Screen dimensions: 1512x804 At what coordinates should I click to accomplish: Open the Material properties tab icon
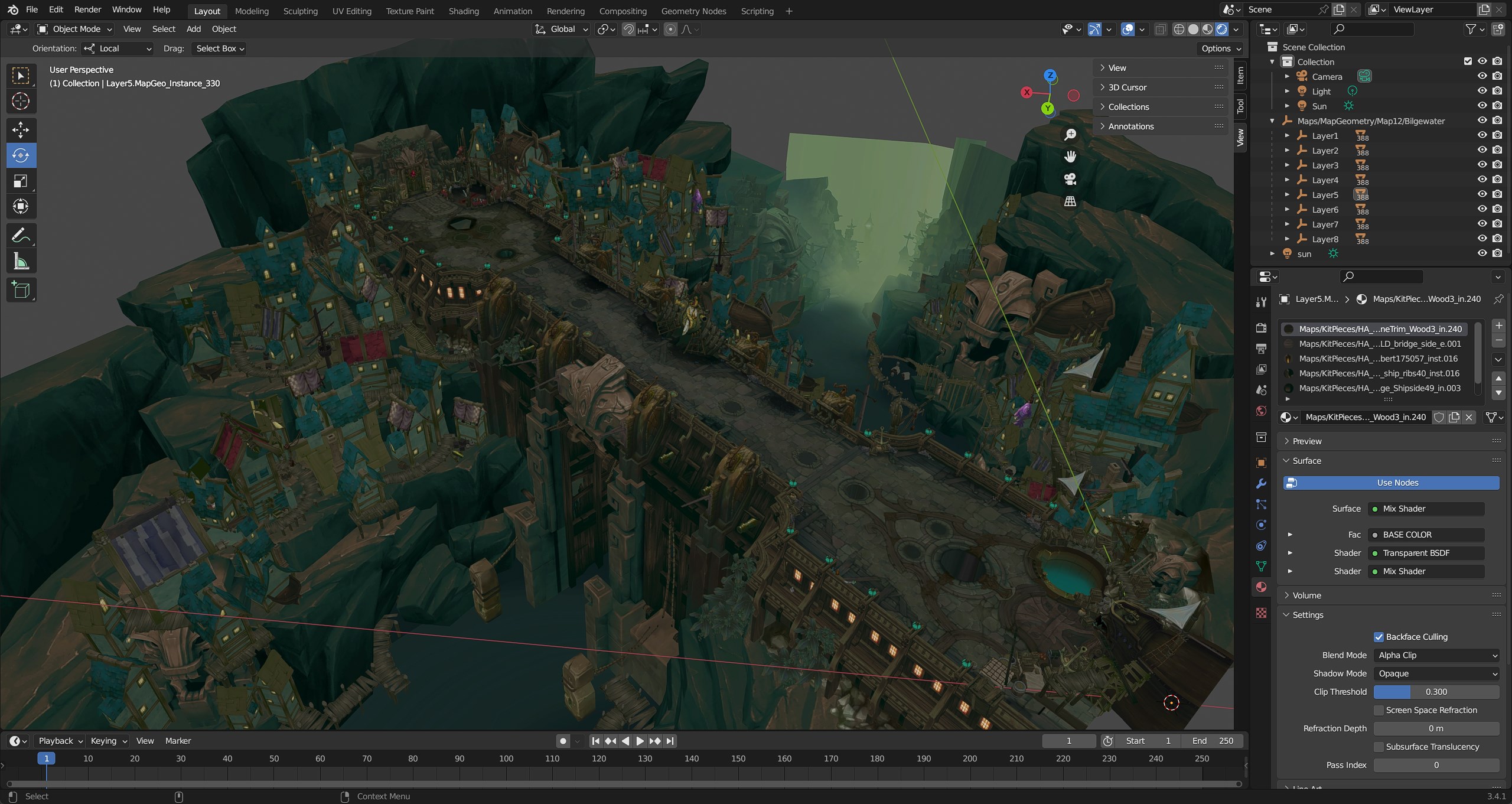pos(1261,587)
